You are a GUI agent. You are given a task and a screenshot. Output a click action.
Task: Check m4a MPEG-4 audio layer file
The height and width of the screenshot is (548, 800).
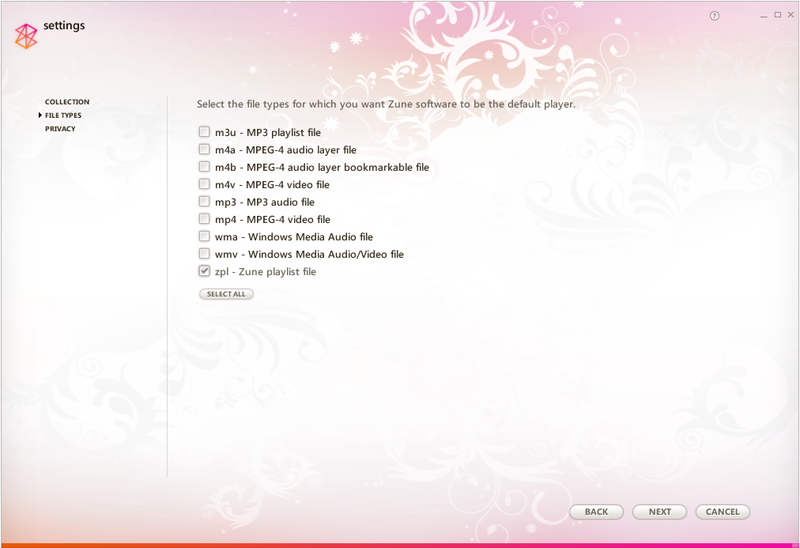coord(204,149)
